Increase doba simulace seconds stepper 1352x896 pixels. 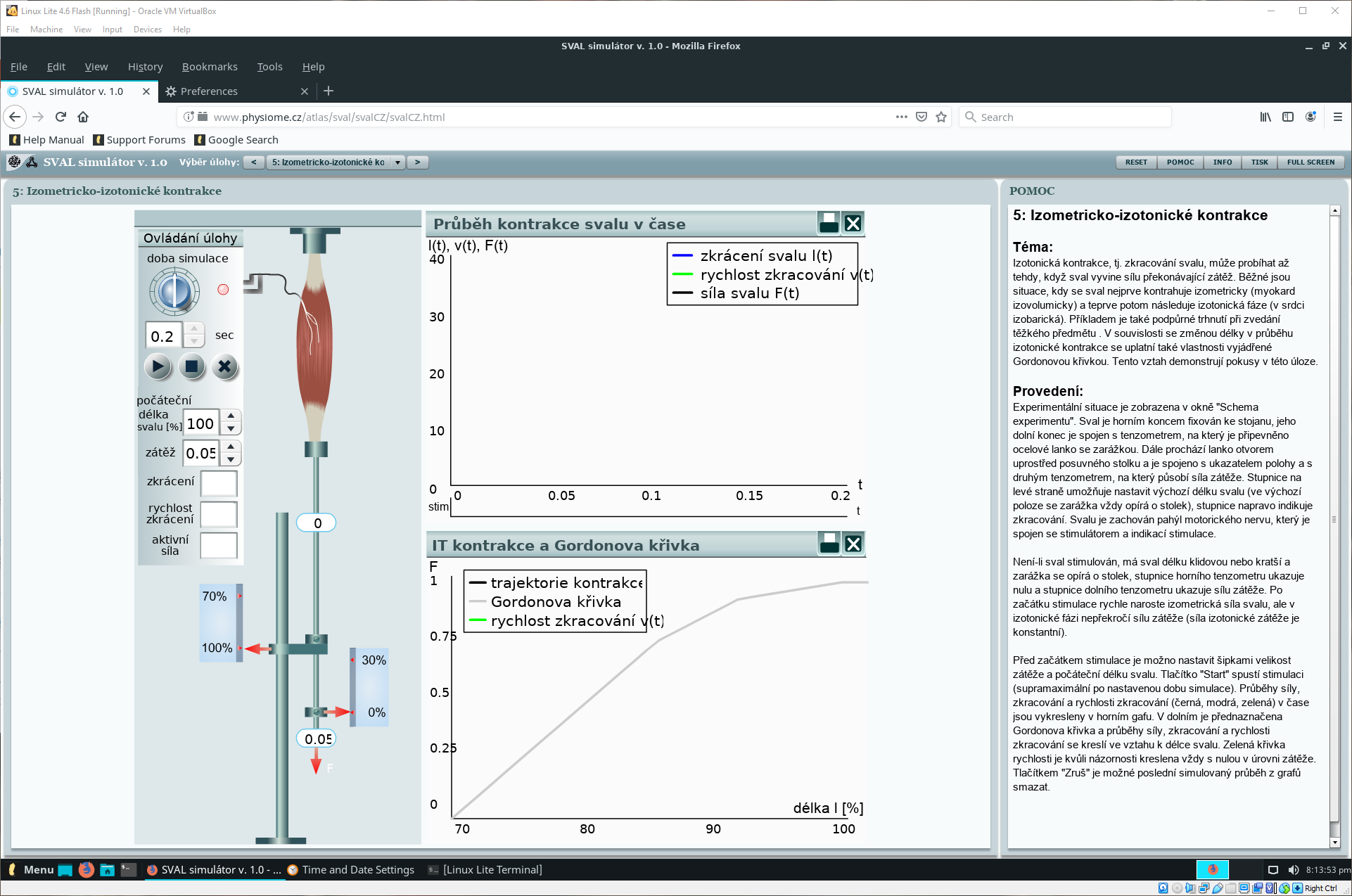(x=194, y=328)
